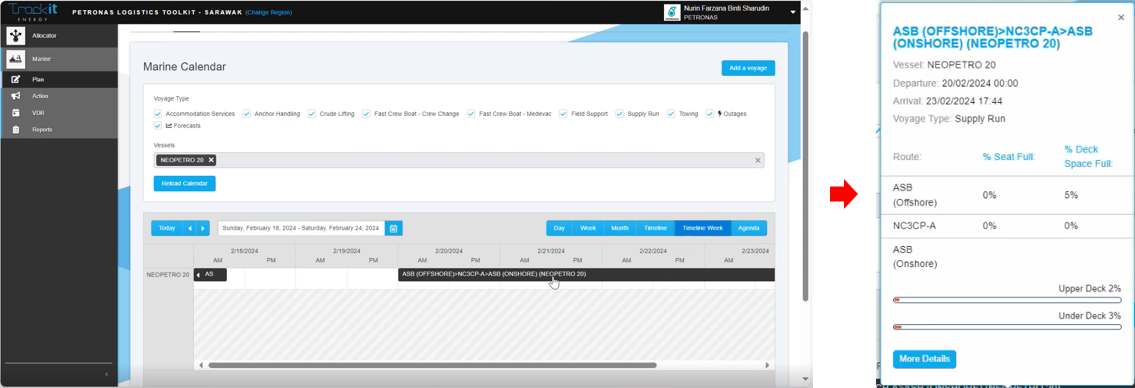Toggle Anchor Handling checkbox
Screen dimensions: 1135x388
coord(246,114)
